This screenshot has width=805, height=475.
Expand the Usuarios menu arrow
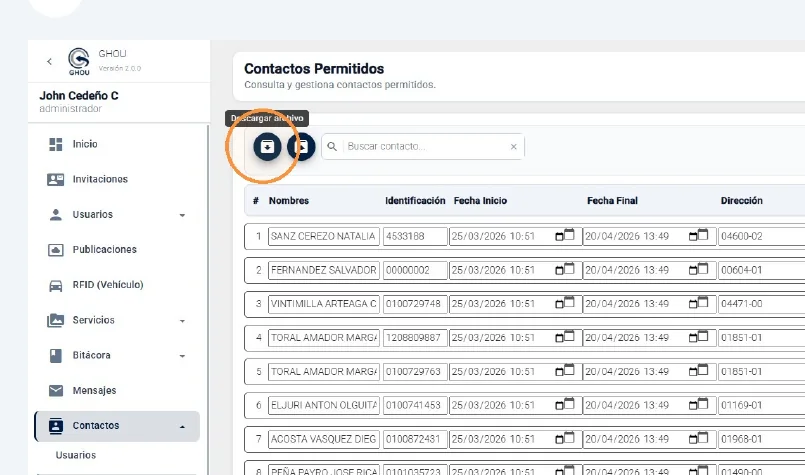pyautogui.click(x=182, y=215)
